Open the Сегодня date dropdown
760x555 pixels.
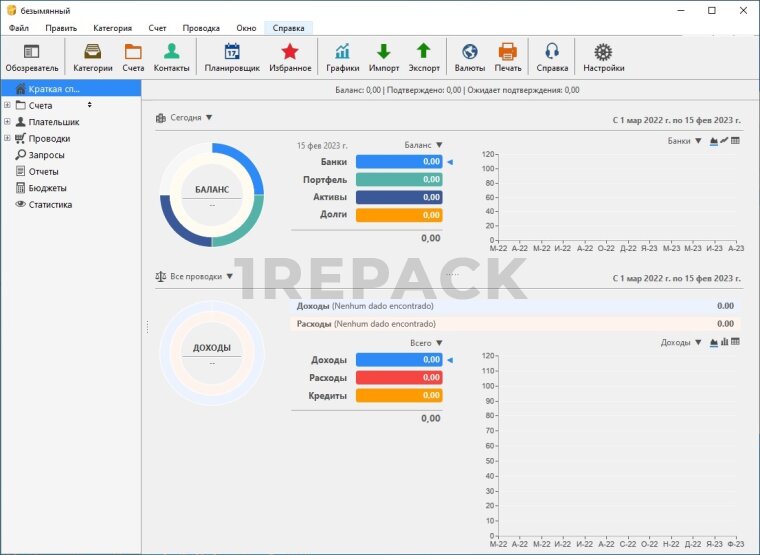[x=185, y=118]
